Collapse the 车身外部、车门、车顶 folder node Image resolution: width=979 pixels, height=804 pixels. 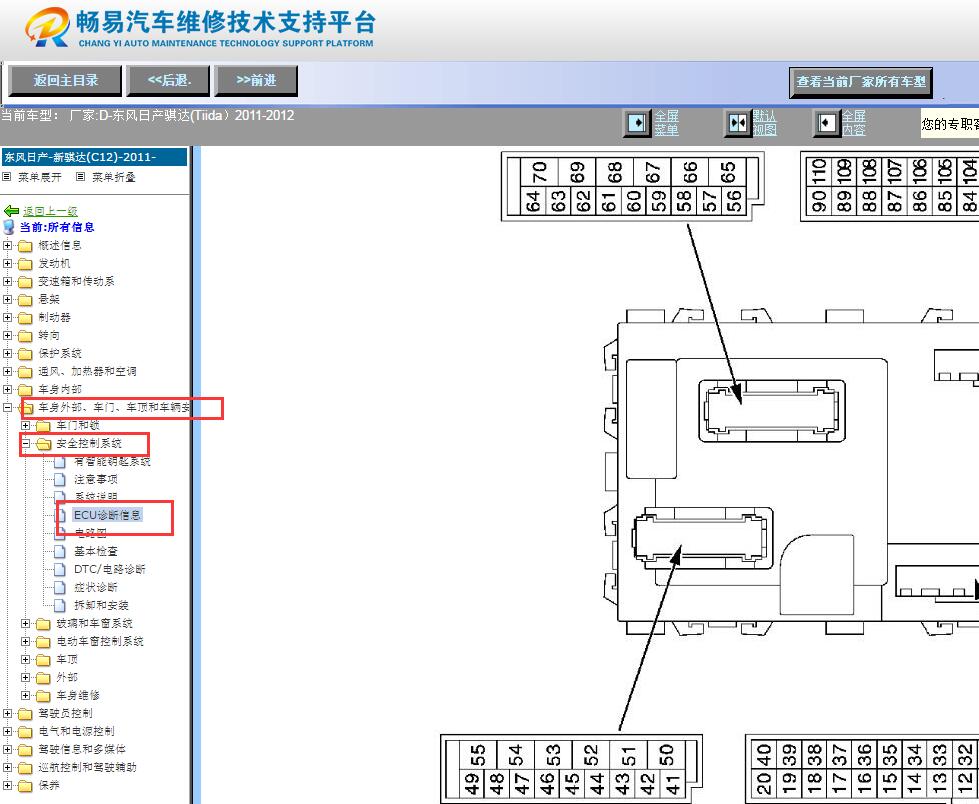coord(7,408)
